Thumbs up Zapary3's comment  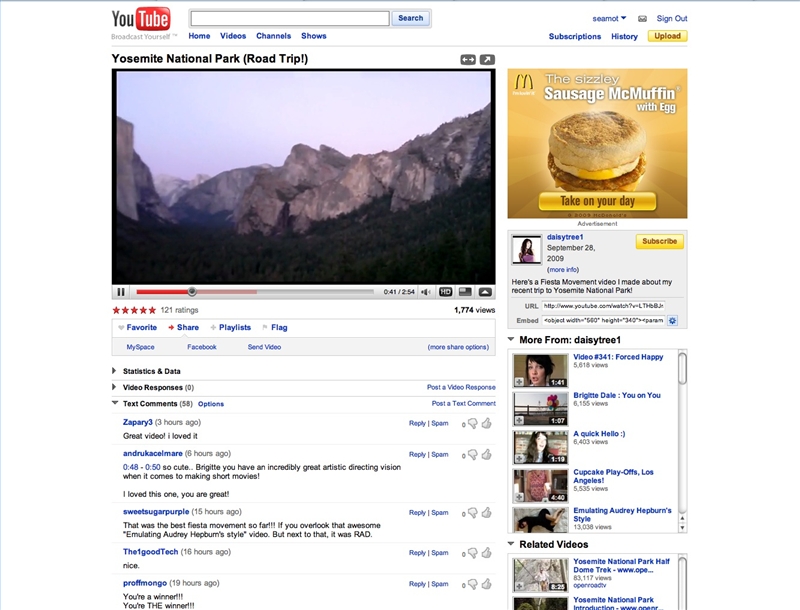click(x=486, y=423)
